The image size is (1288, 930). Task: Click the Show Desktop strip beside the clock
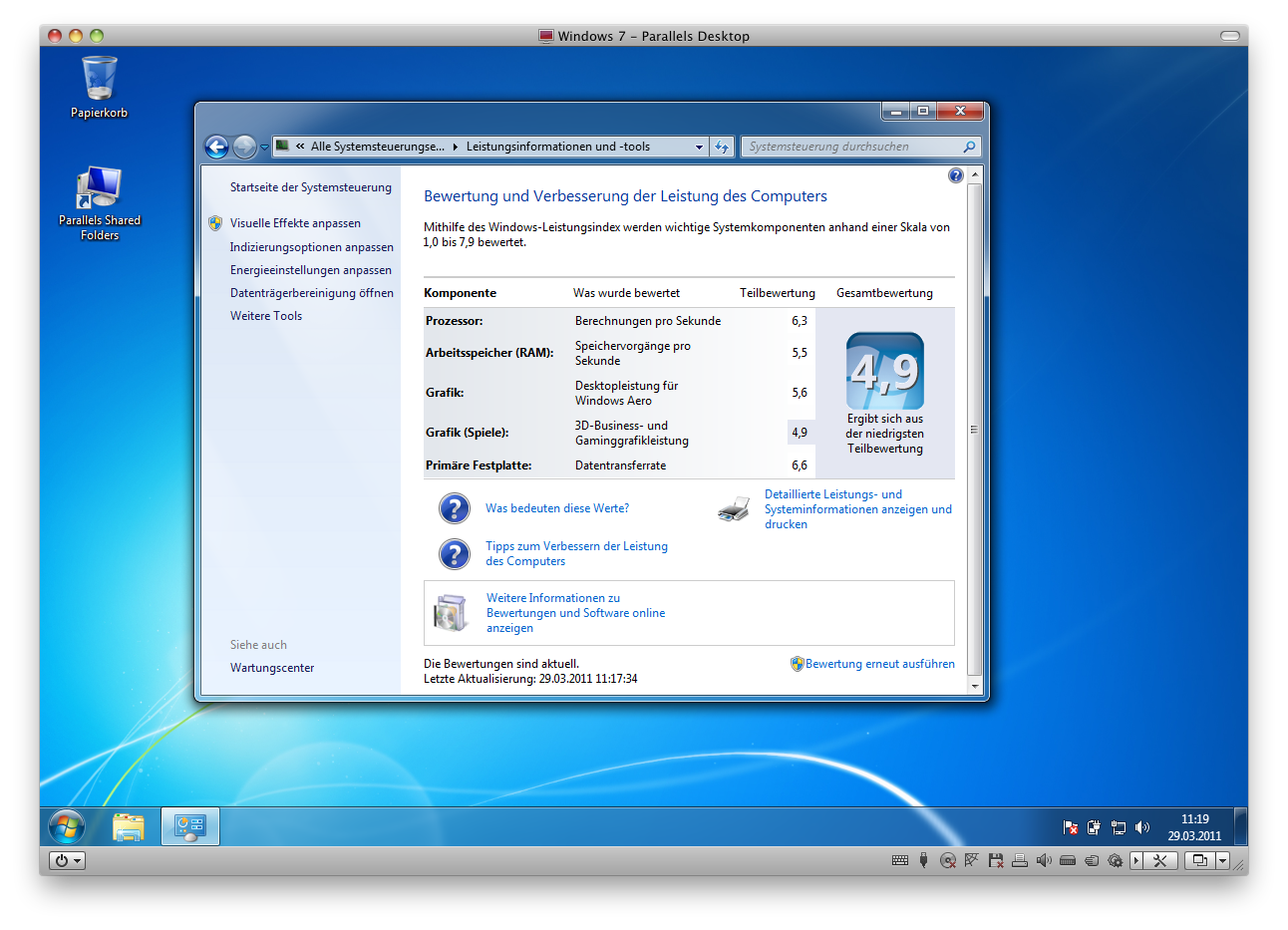[x=1240, y=826]
